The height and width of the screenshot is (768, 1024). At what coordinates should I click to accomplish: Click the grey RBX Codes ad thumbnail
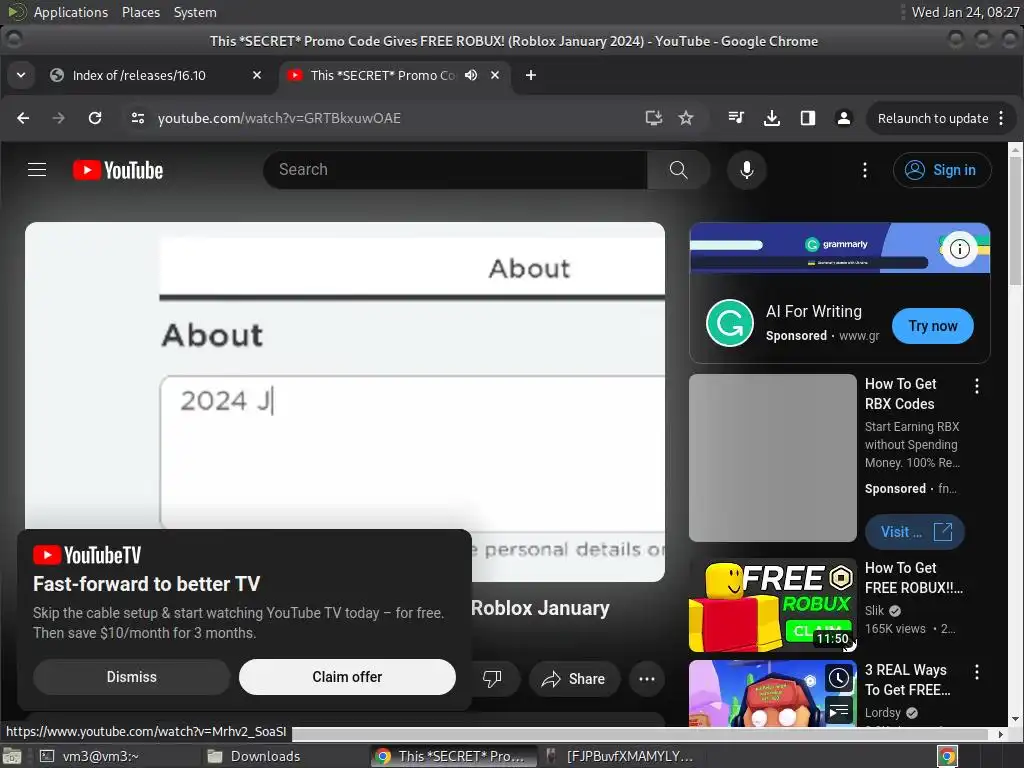773,458
